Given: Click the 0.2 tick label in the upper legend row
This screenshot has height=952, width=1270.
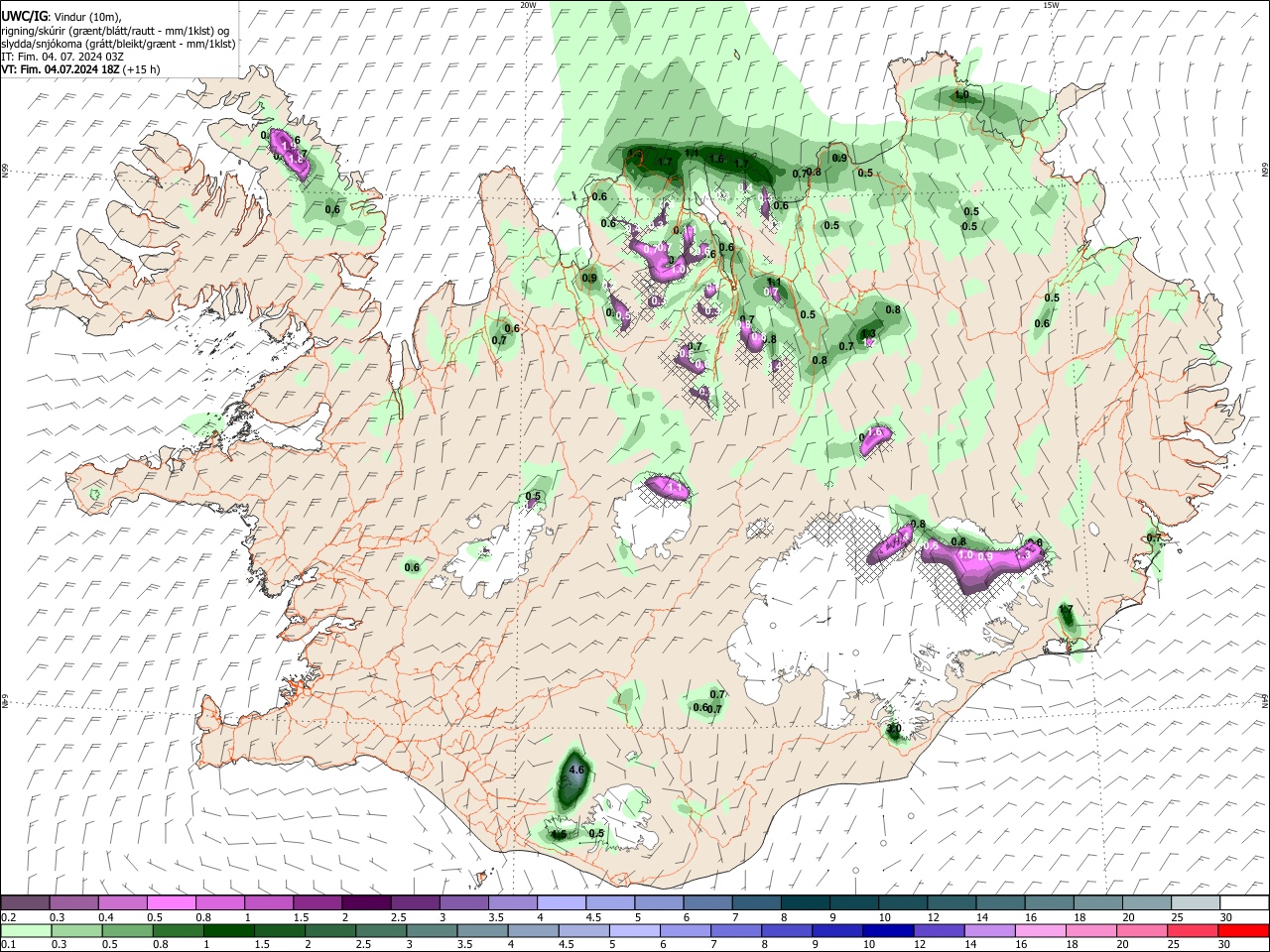Looking at the screenshot, I should click(8, 917).
